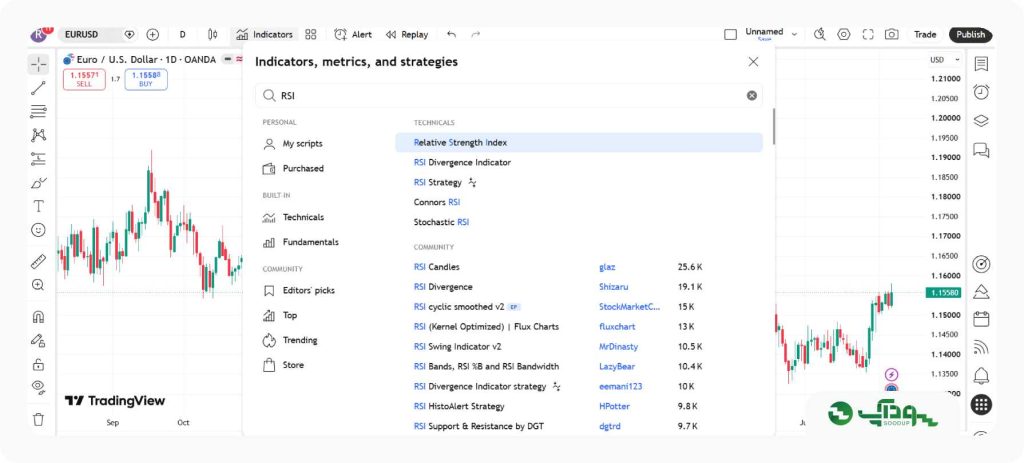Open author fluxchart profile link
Viewport: 1024px width, 463px height.
tap(616, 327)
